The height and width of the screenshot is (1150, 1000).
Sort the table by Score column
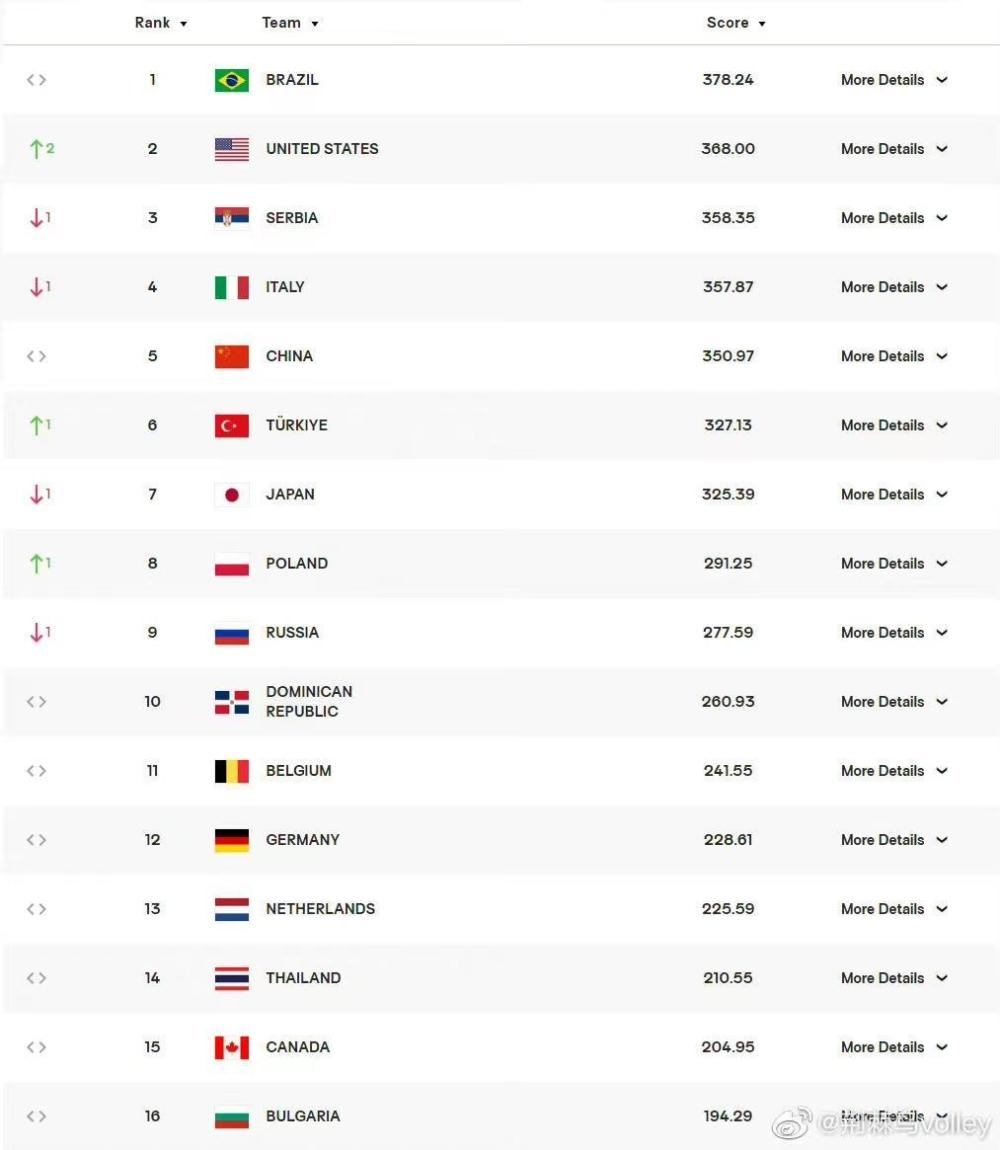pyautogui.click(x=736, y=23)
